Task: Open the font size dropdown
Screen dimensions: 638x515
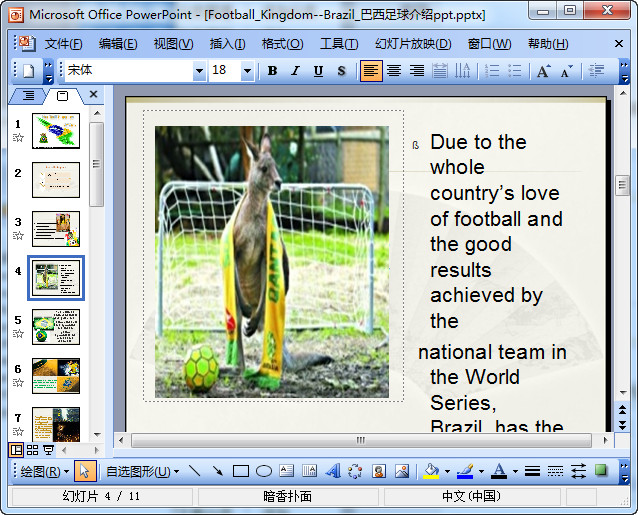Action: tap(247, 71)
